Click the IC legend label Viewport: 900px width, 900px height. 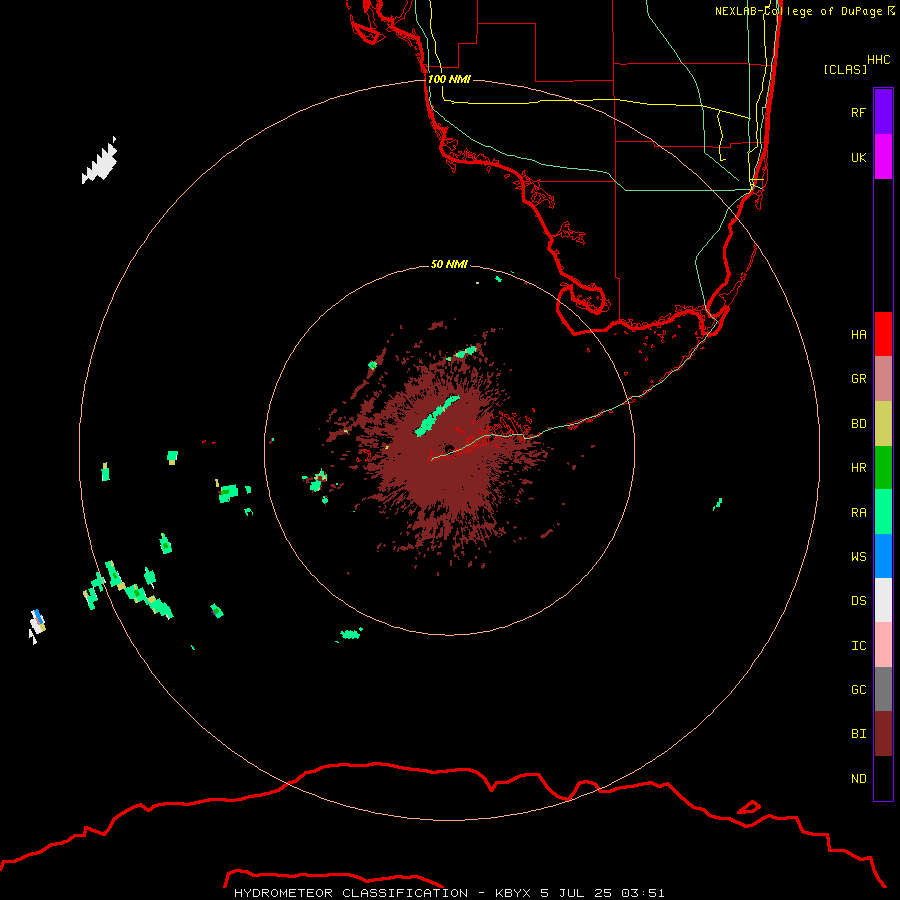[858, 646]
